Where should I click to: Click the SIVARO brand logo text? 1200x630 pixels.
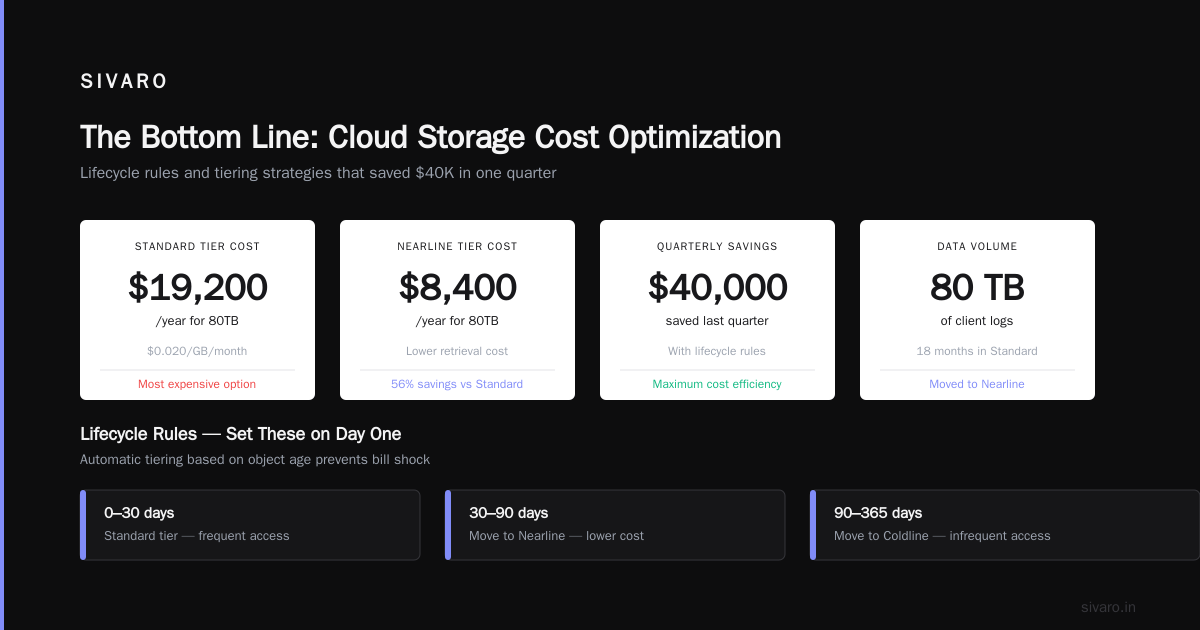pos(124,82)
